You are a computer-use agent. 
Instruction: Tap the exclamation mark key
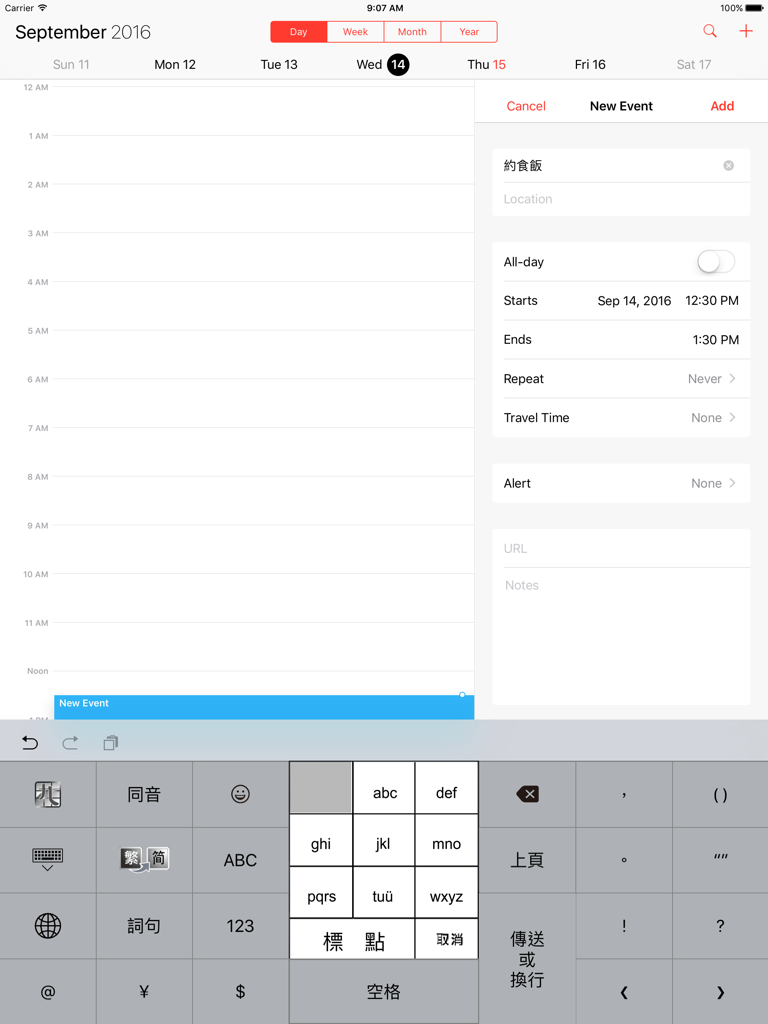click(624, 925)
